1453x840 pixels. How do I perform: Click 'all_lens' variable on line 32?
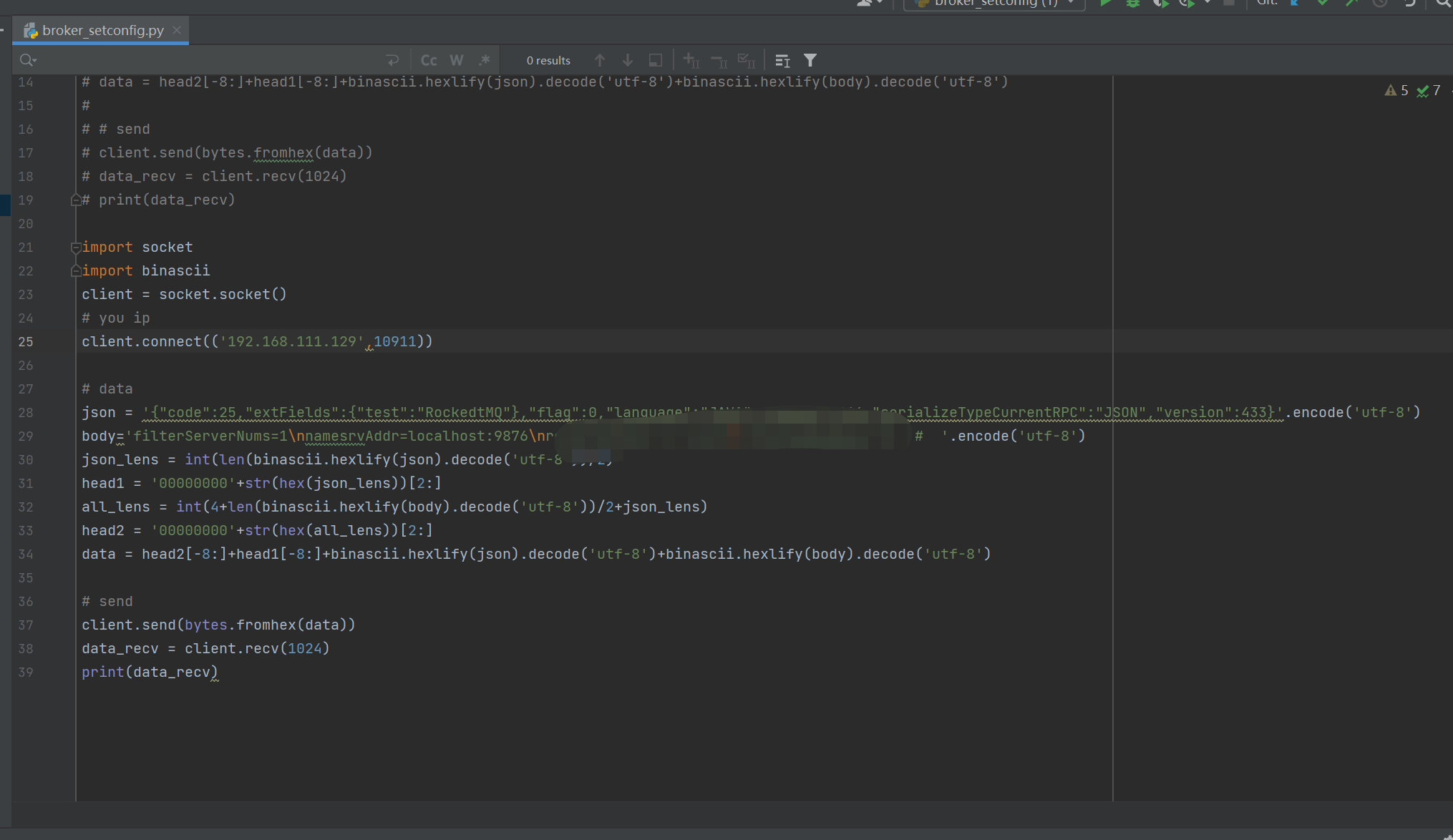click(116, 507)
